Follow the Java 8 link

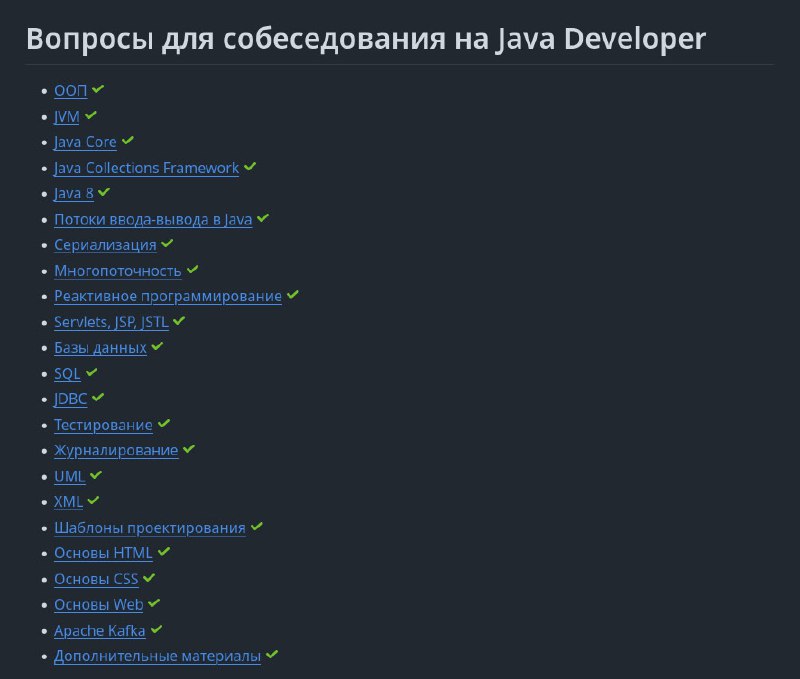pyautogui.click(x=74, y=194)
